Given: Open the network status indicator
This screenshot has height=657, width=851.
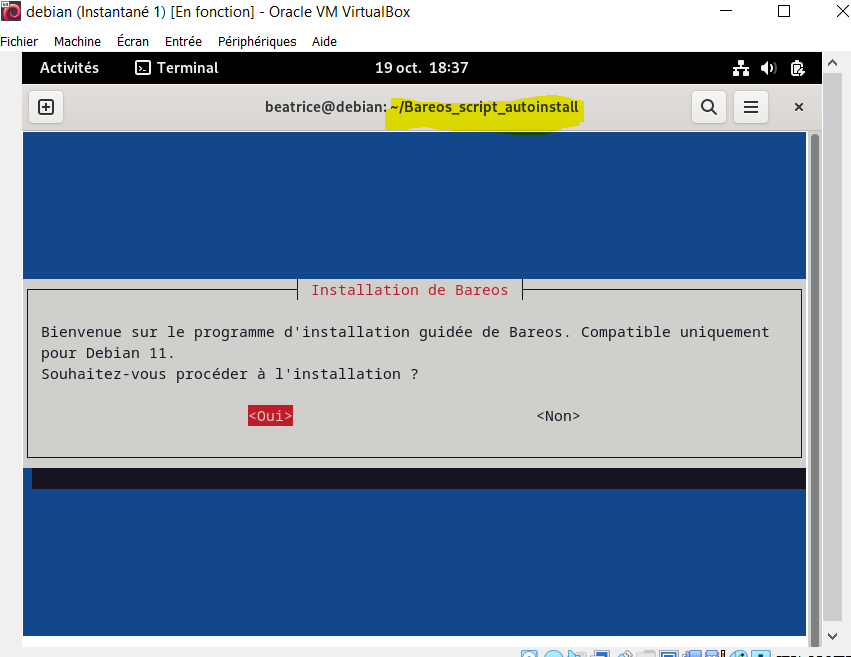Looking at the screenshot, I should coord(741,68).
